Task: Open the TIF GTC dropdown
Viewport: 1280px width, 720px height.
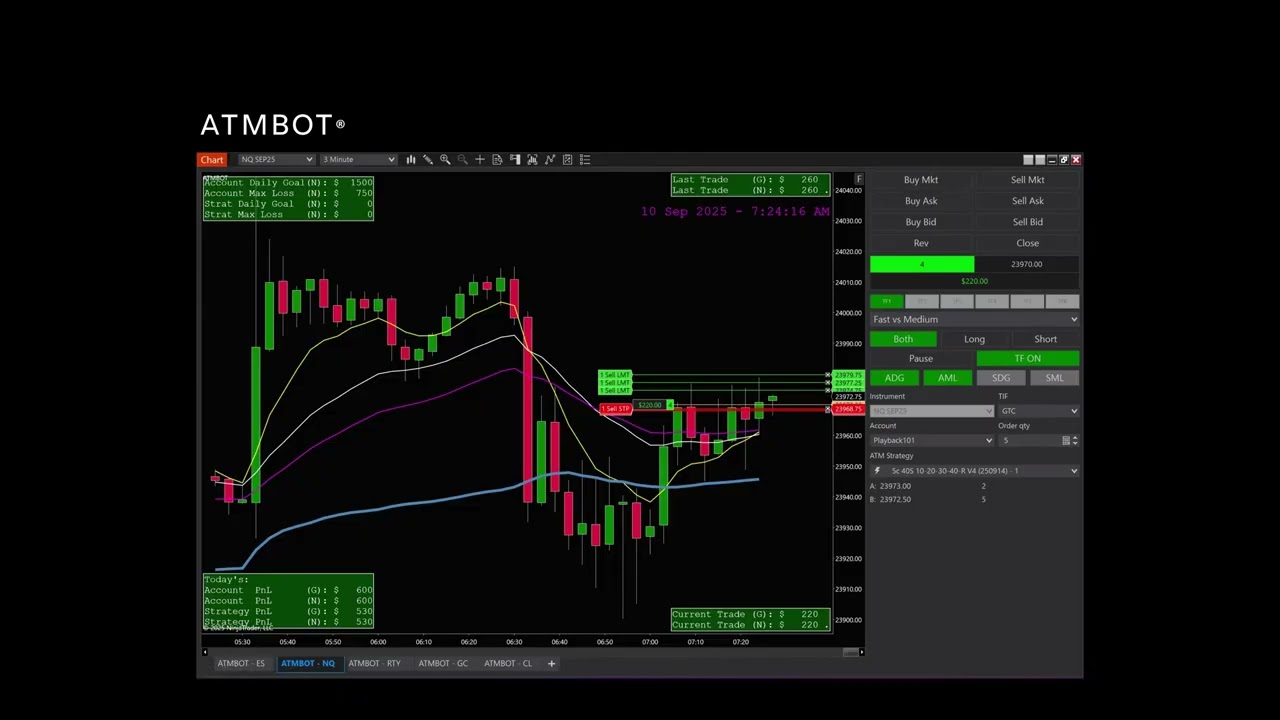Action: click(x=1039, y=411)
